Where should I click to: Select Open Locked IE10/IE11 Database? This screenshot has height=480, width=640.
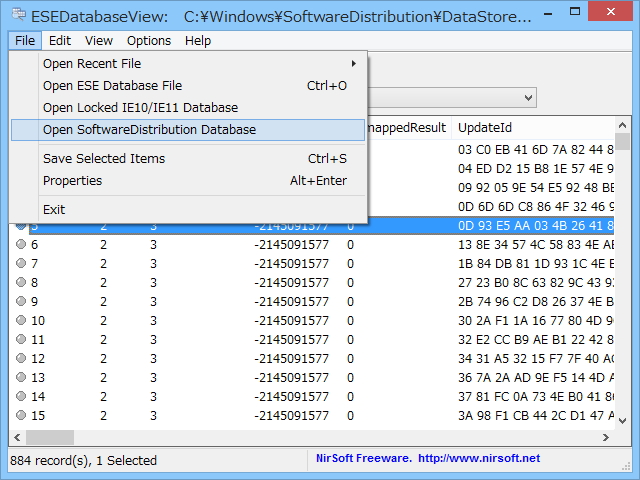[188, 108]
